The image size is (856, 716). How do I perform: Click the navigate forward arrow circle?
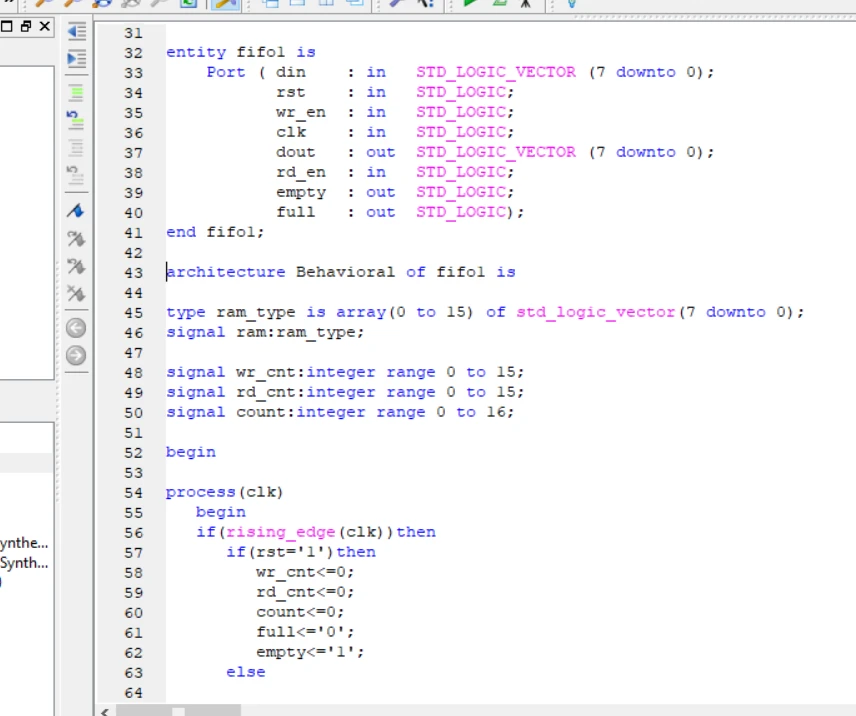point(76,355)
